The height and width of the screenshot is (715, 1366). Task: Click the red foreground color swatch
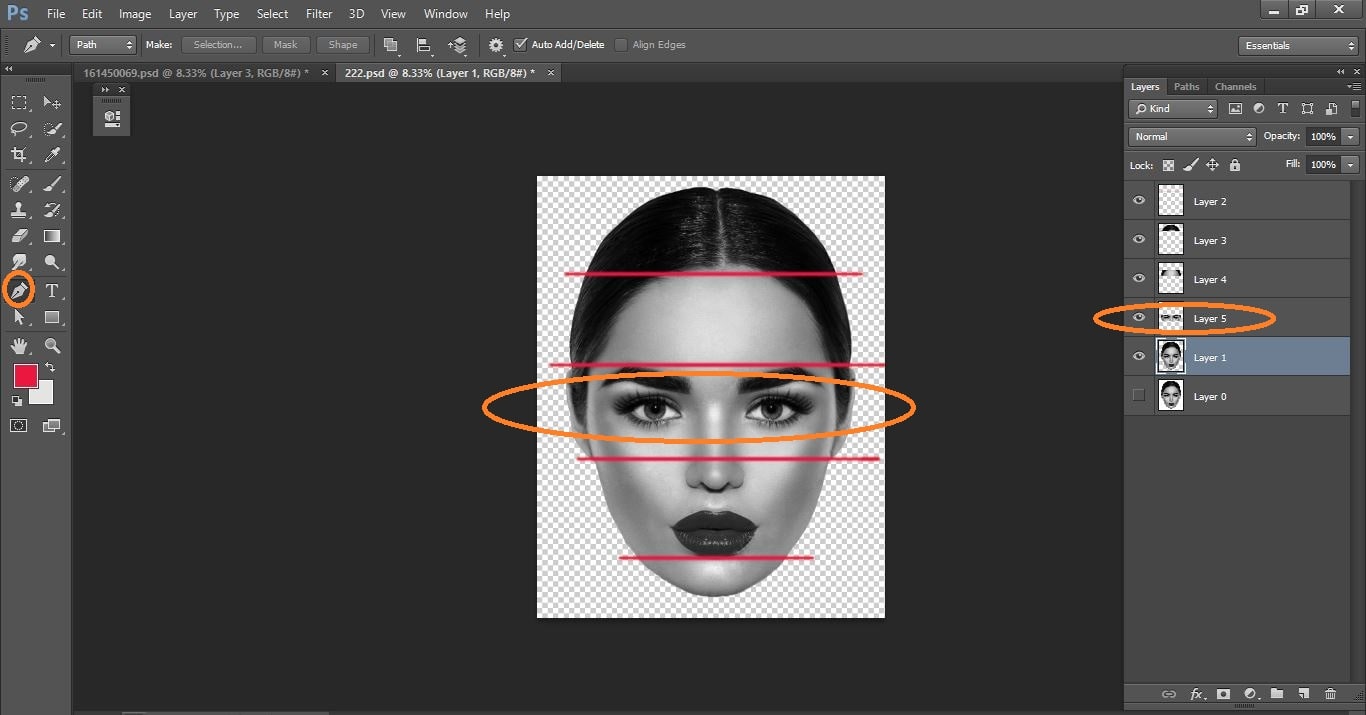pyautogui.click(x=25, y=376)
